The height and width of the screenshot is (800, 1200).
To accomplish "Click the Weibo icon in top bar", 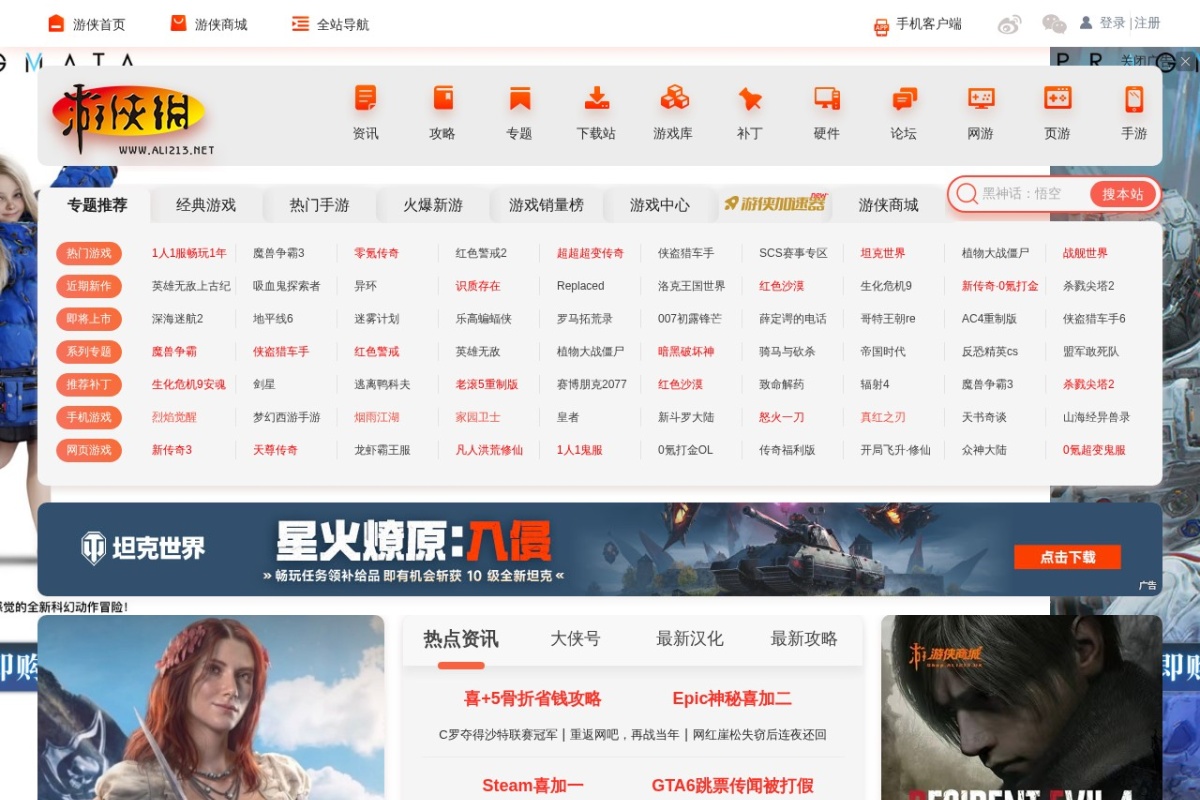I will tap(1010, 24).
